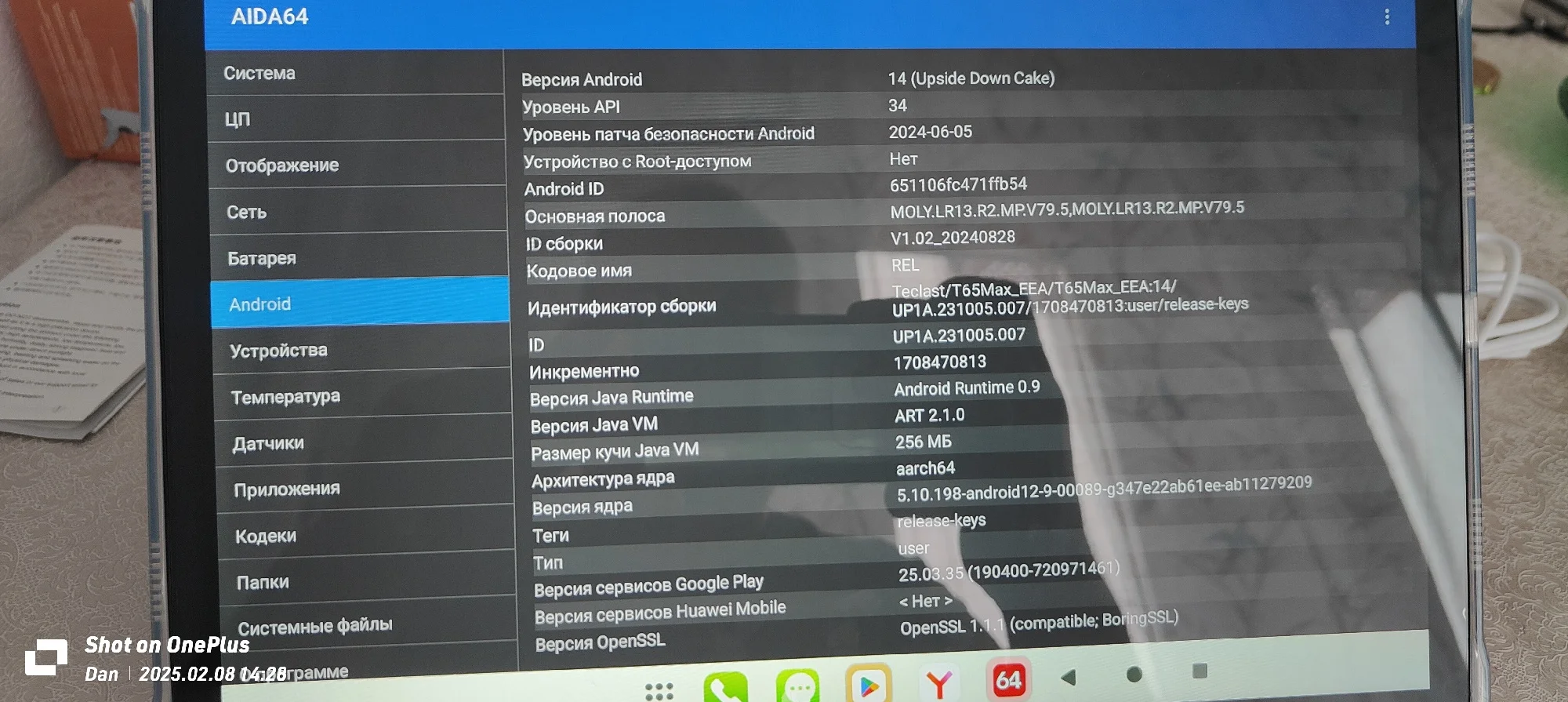1568x702 pixels.
Task: Select the Версия Android row label
Action: [x=582, y=79]
